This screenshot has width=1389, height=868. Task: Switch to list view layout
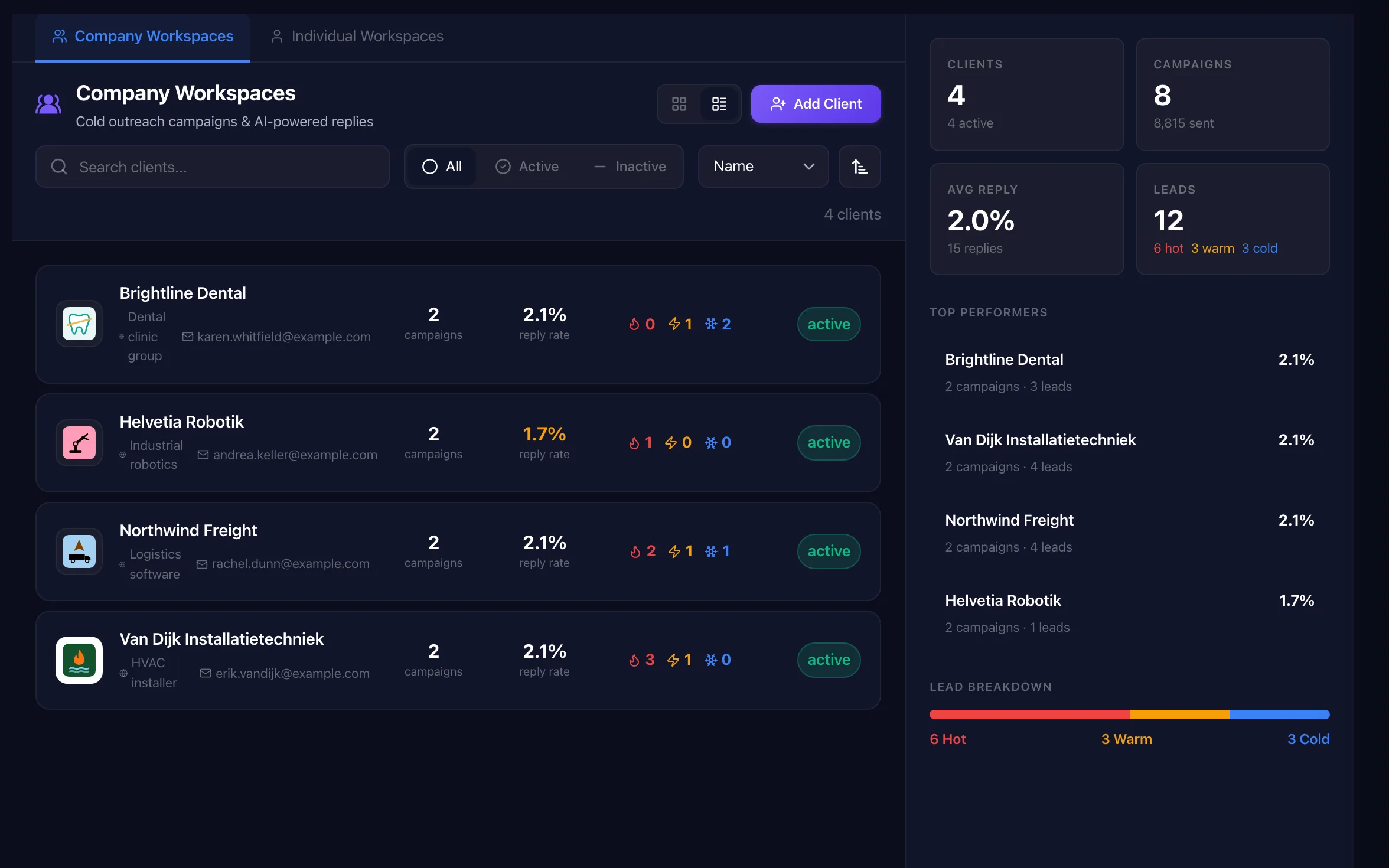pyautogui.click(x=719, y=104)
